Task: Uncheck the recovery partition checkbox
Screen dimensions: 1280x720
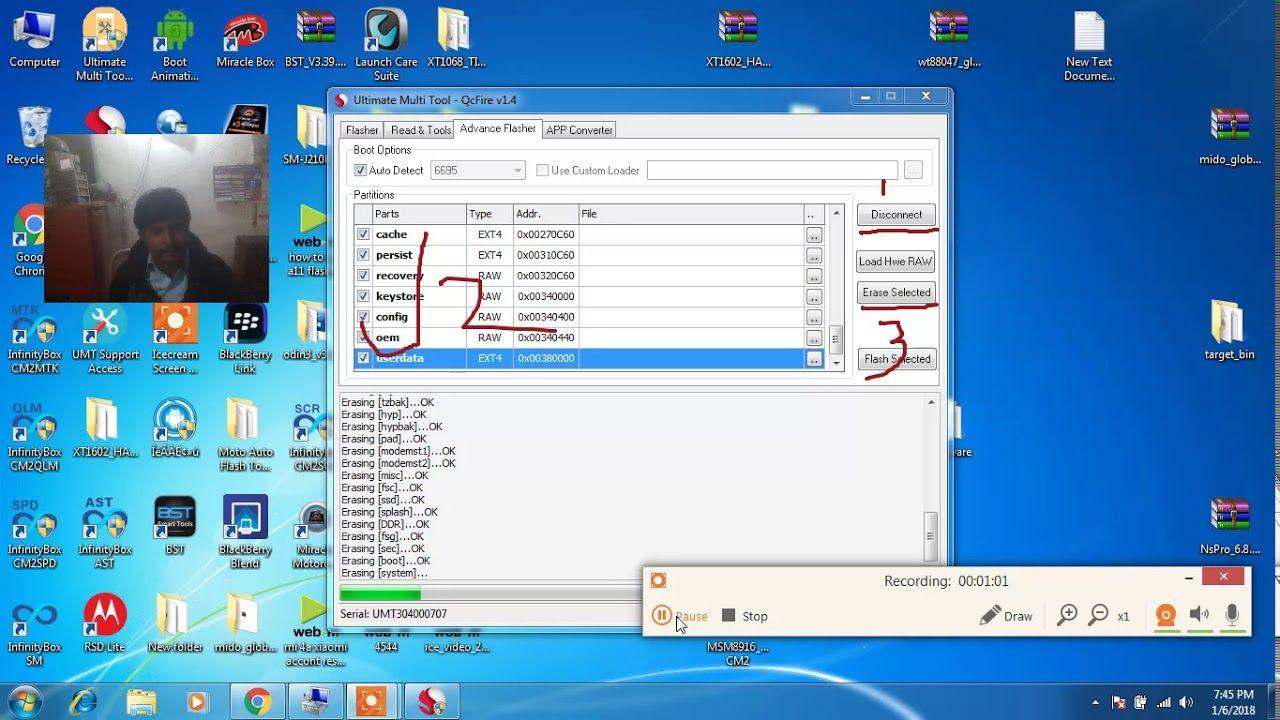Action: 363,275
